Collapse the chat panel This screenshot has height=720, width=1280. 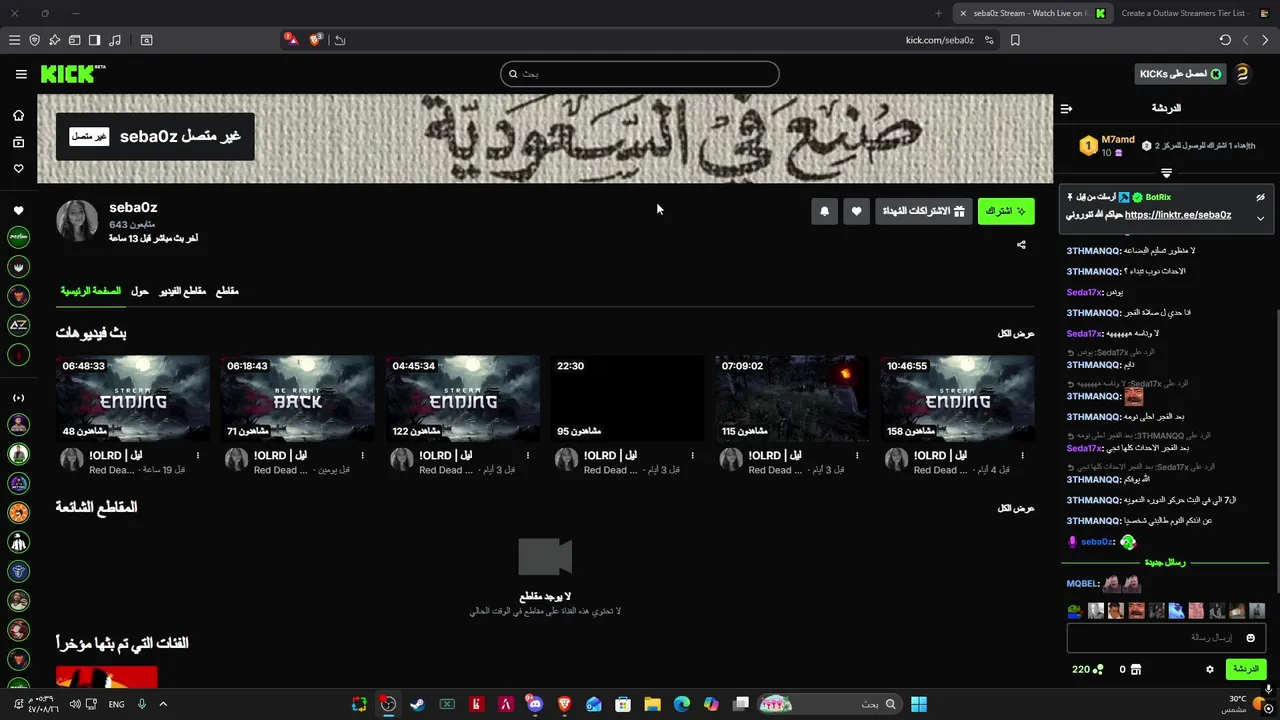pyautogui.click(x=1066, y=108)
